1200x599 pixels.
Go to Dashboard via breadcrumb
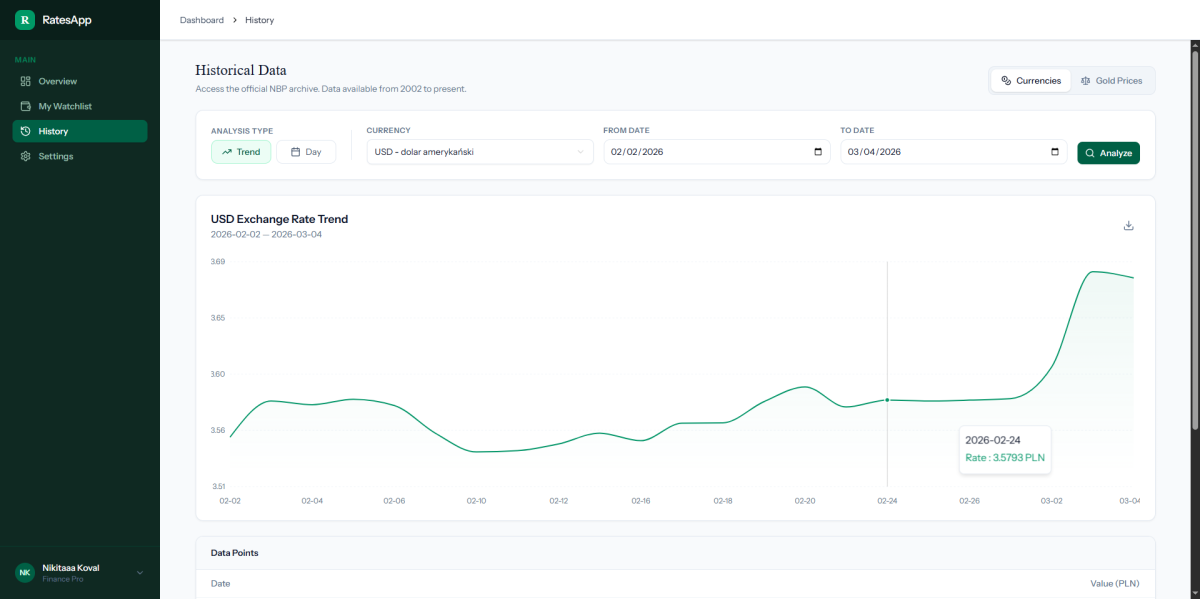(x=201, y=20)
